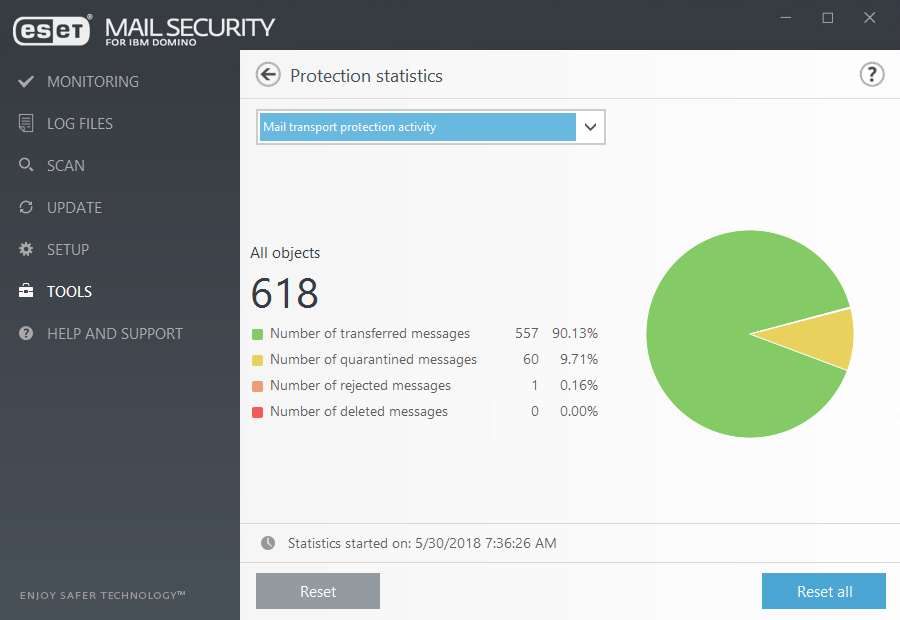Viewport: 900px width, 620px height.
Task: Click red deleted messages swatch
Action: (257, 412)
